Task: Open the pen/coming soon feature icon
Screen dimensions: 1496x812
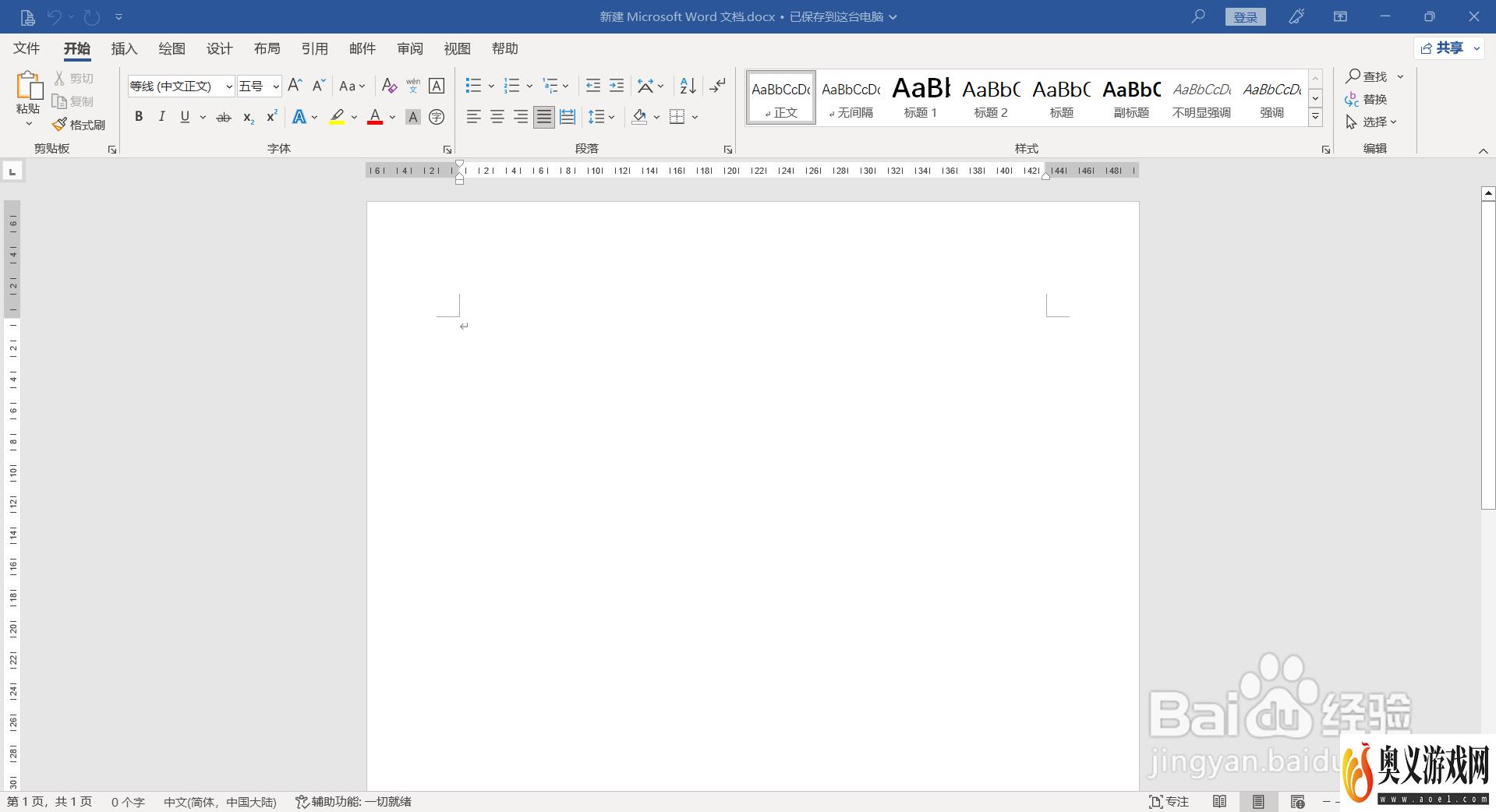Action: [x=1296, y=16]
